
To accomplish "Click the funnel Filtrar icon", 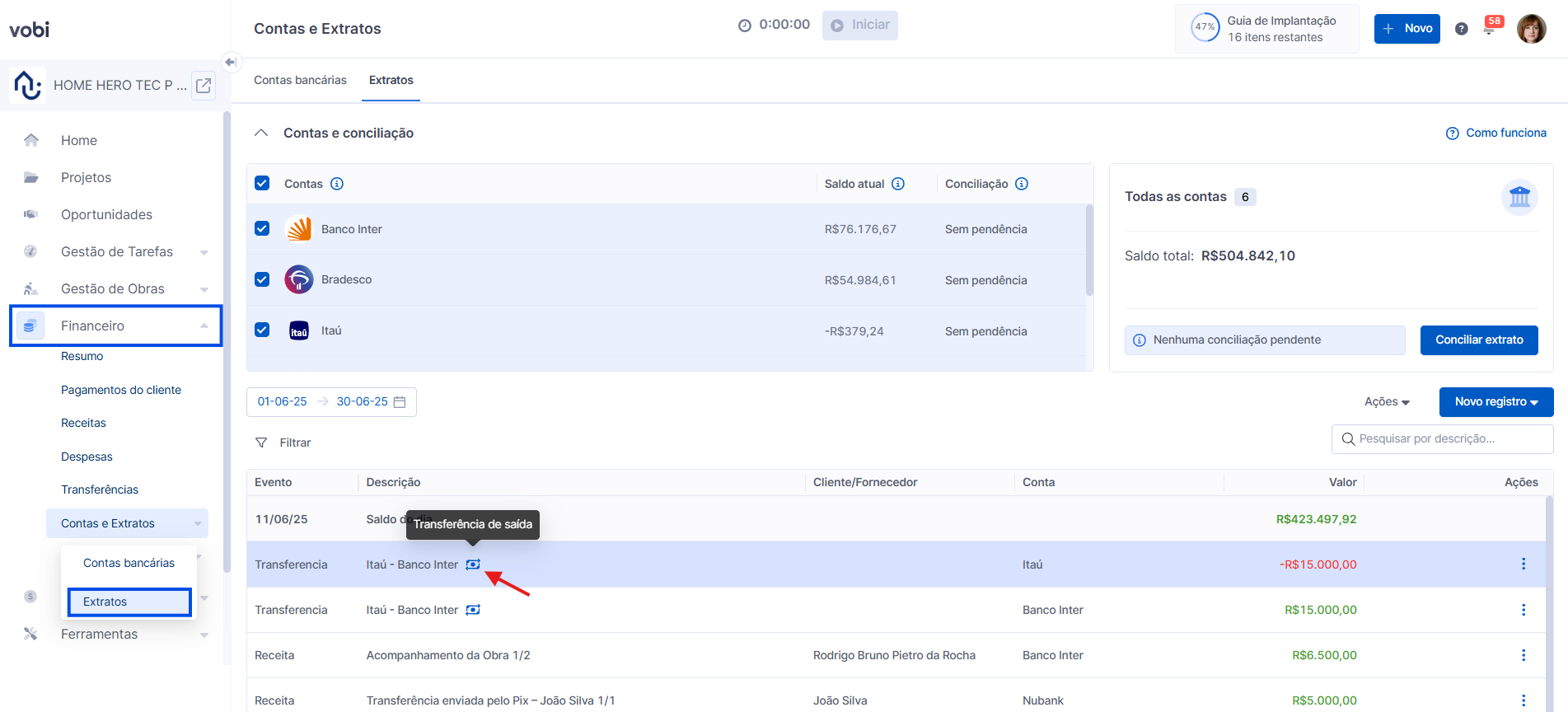I will click(261, 443).
